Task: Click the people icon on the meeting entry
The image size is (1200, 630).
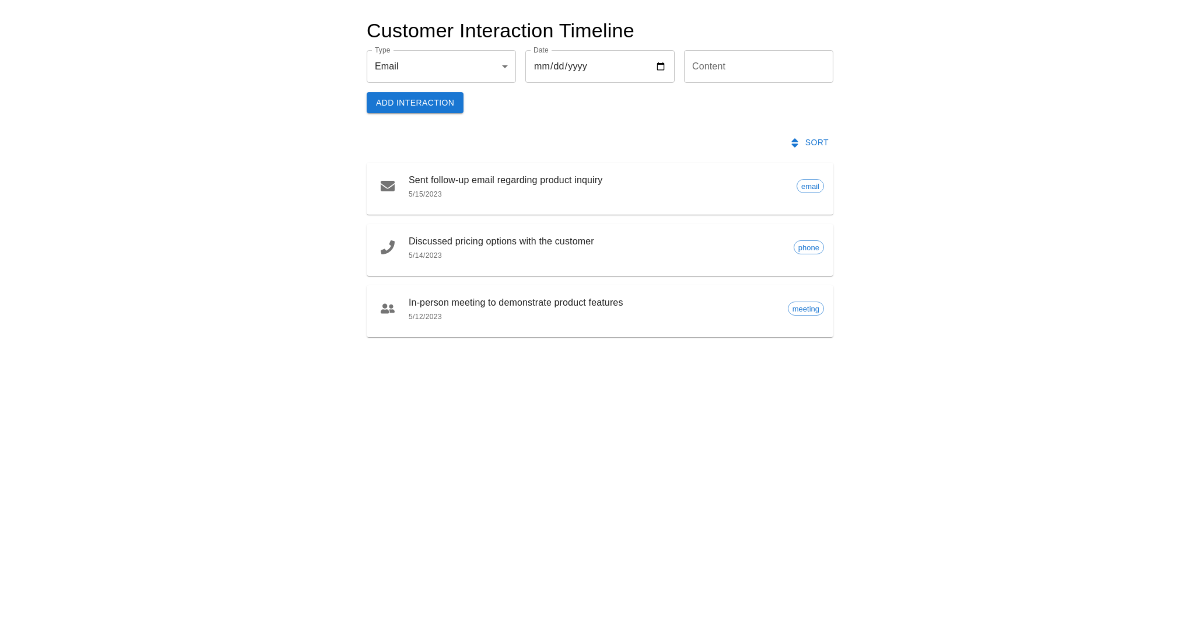Action: click(387, 308)
